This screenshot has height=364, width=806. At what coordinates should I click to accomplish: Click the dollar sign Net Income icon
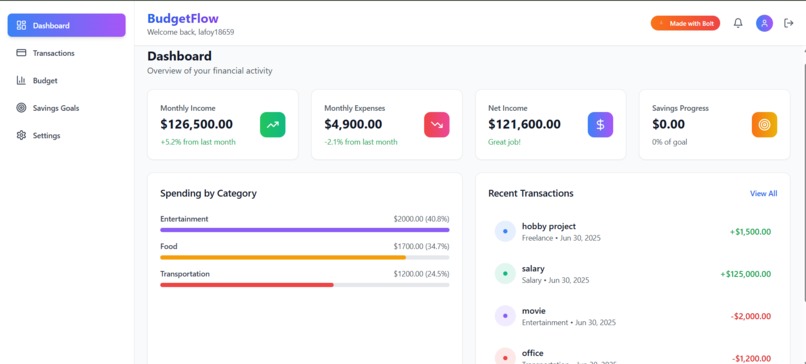click(600, 124)
